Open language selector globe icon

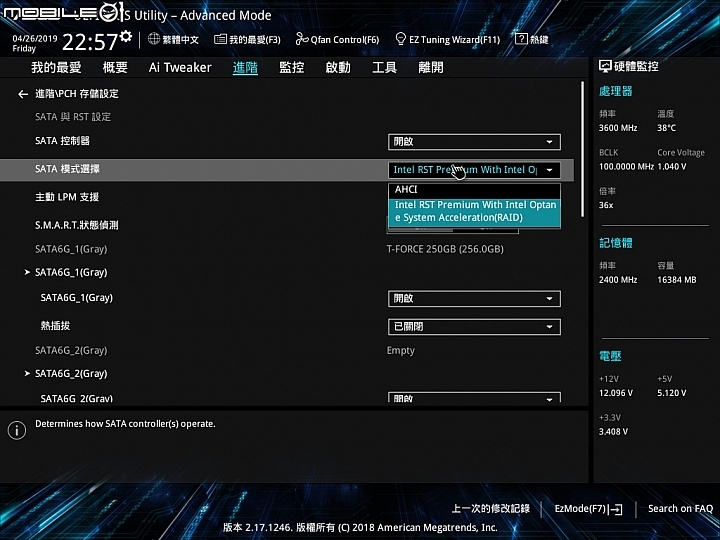[x=154, y=39]
